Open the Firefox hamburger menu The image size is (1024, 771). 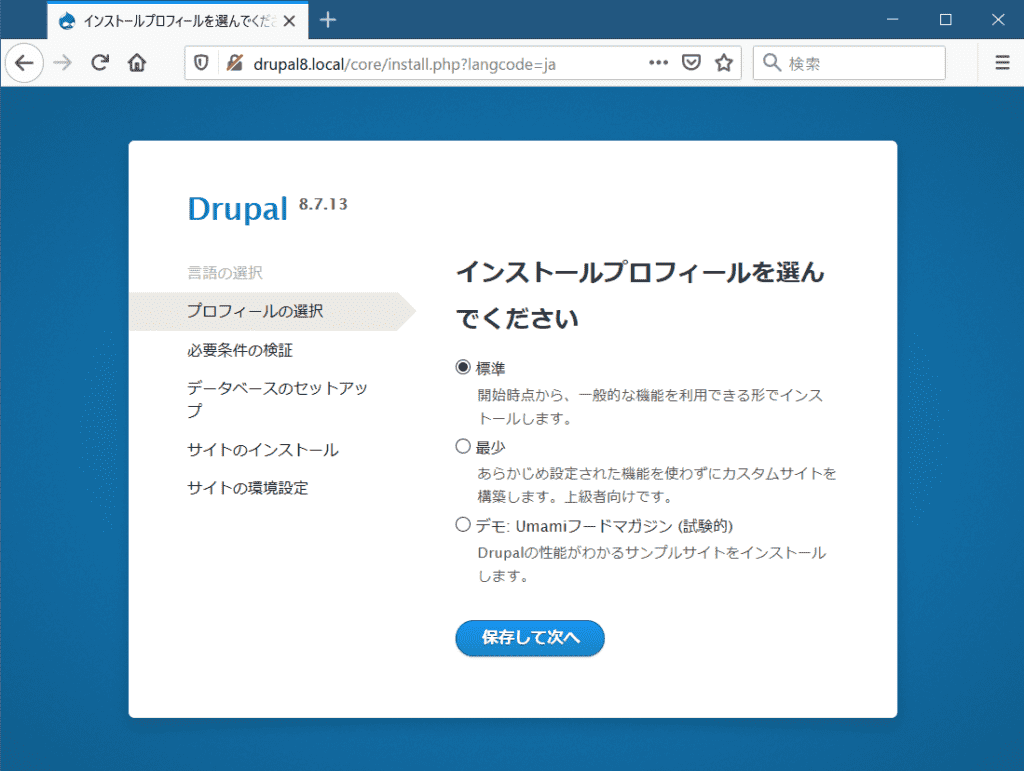point(1002,63)
